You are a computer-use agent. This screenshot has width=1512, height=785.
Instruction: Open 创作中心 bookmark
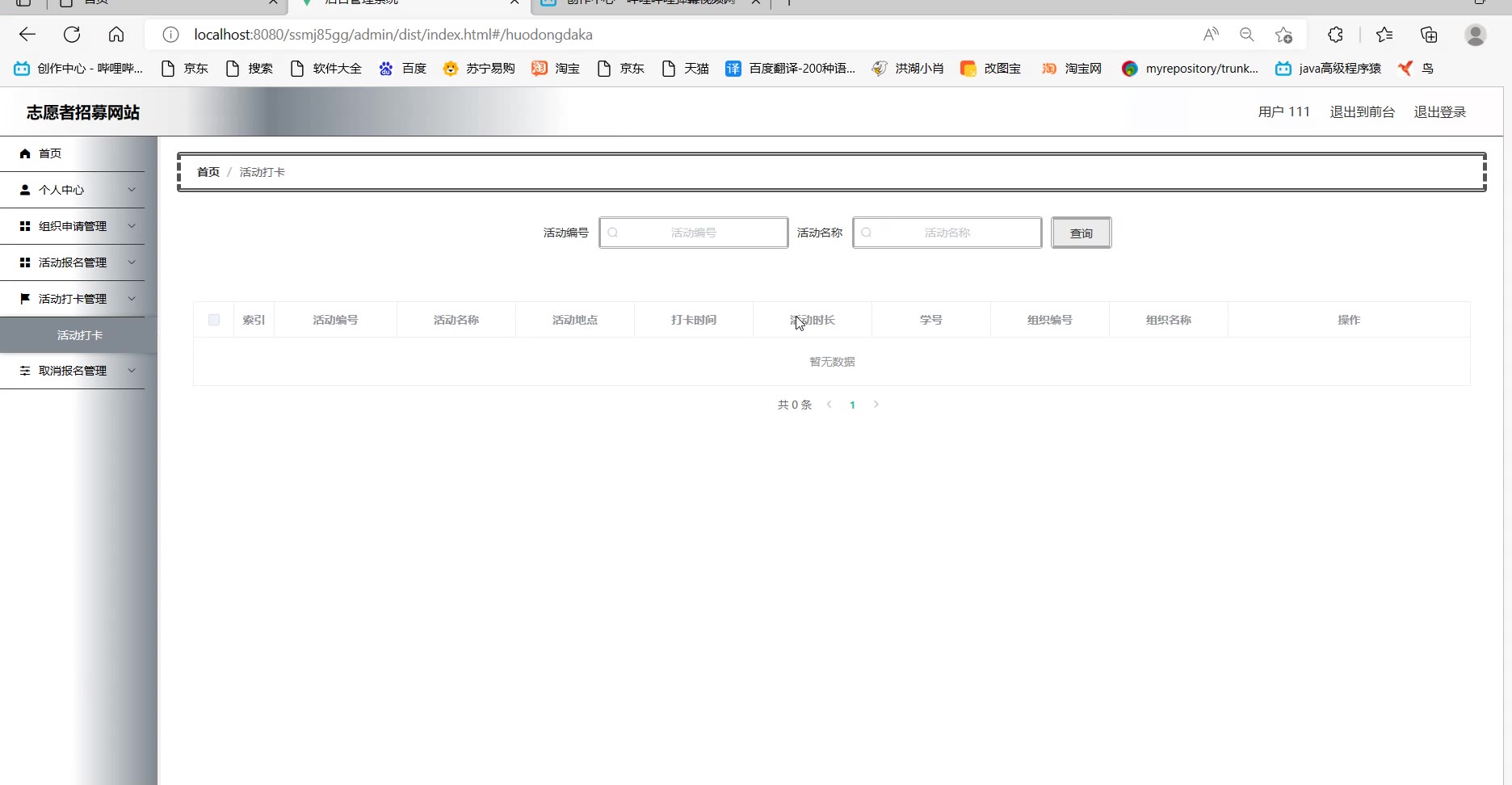(x=78, y=69)
